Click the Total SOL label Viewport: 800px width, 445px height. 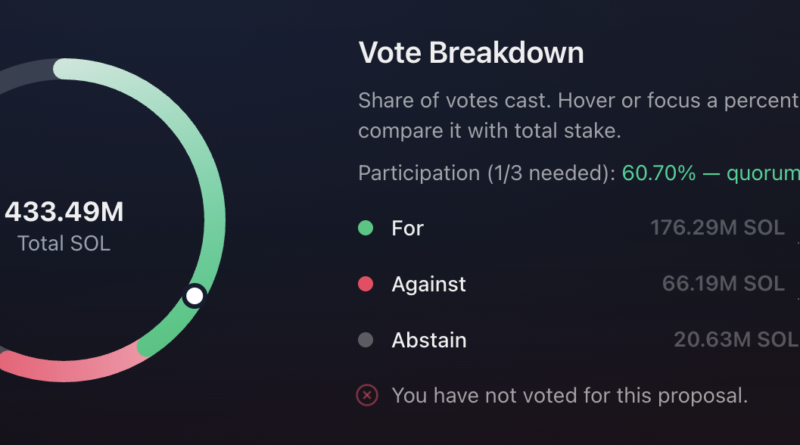[x=64, y=243]
